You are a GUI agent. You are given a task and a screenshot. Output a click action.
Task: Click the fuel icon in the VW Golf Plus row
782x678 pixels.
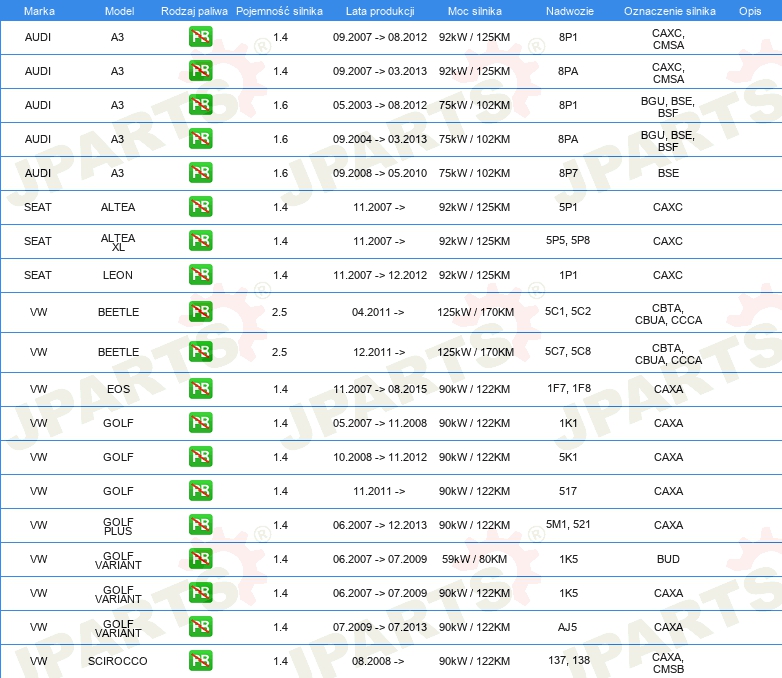click(200, 524)
